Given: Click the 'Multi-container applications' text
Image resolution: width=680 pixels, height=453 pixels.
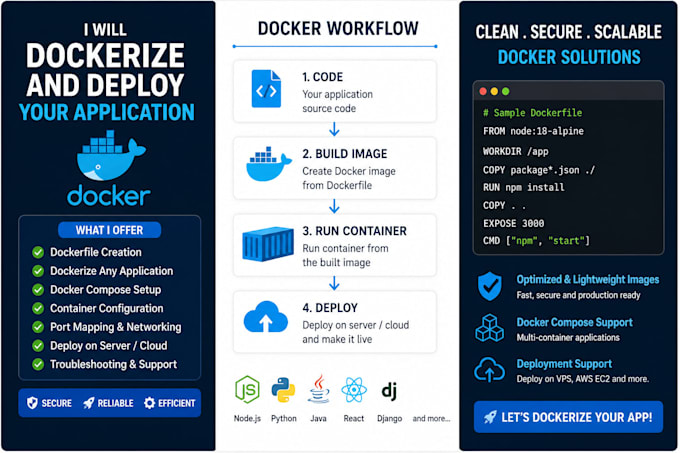Looking at the screenshot, I should [x=568, y=337].
